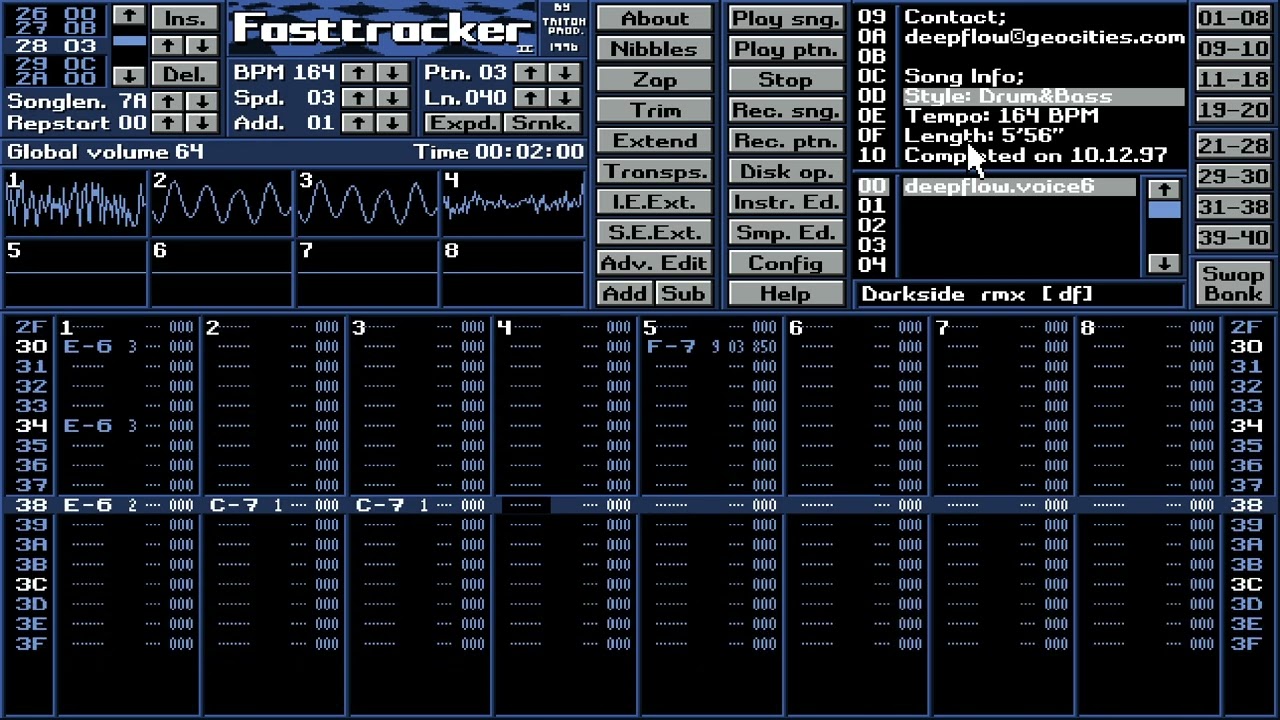Increase the Songlen. value
1280x720 pixels.
(x=168, y=101)
